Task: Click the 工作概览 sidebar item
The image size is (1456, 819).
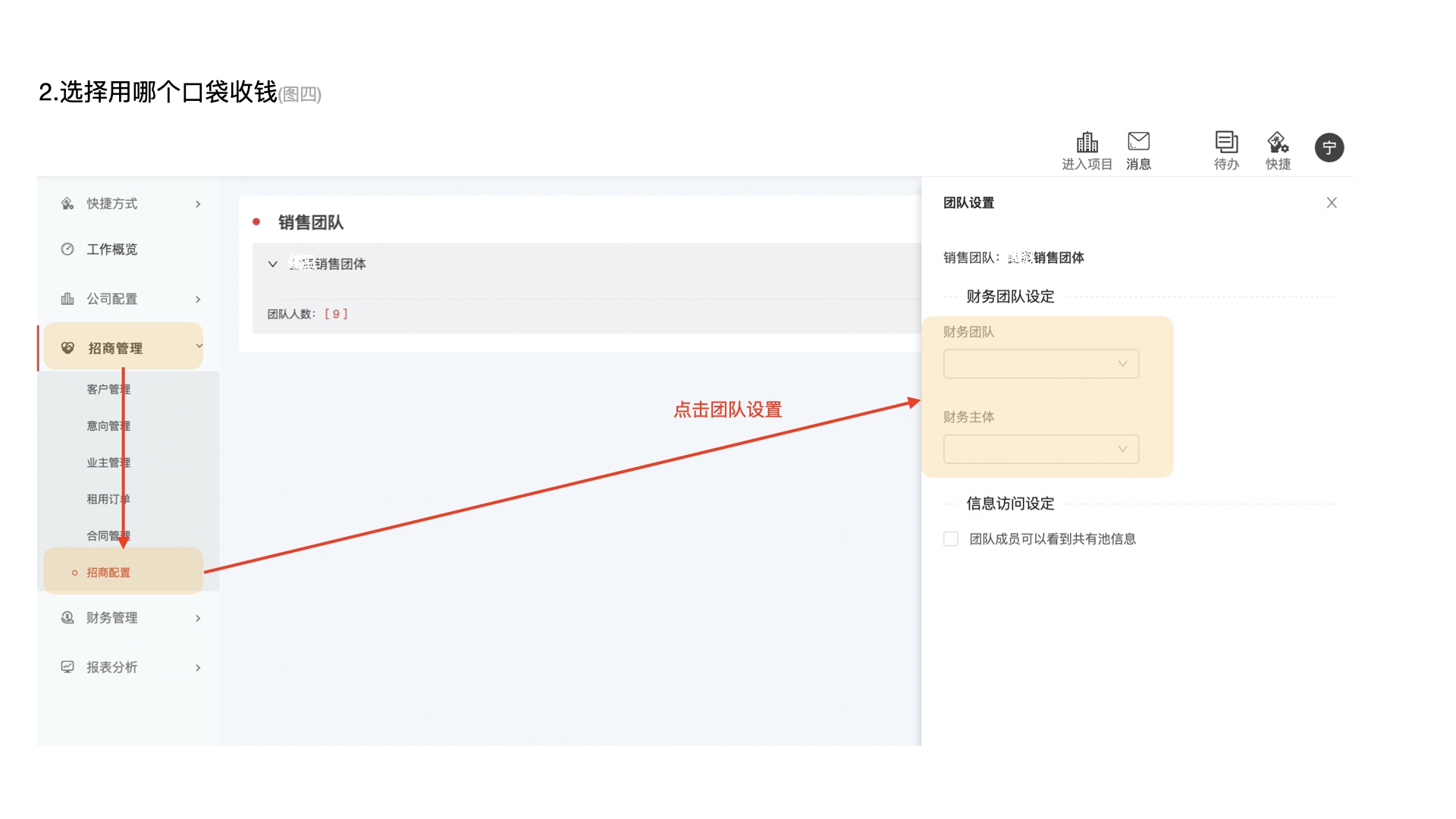Action: pyautogui.click(x=111, y=249)
